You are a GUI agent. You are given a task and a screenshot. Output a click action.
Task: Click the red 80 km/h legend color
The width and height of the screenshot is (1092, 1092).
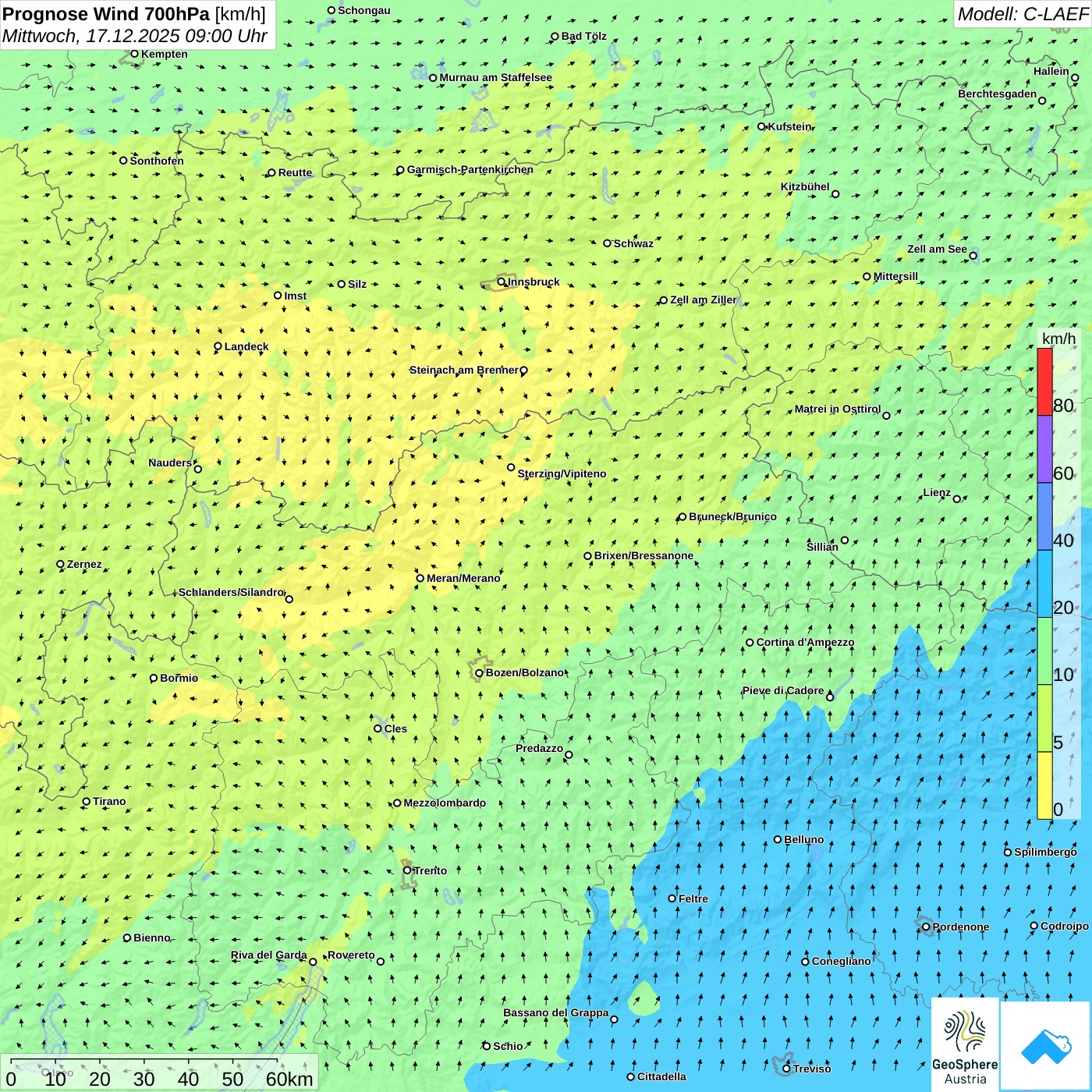click(1044, 382)
